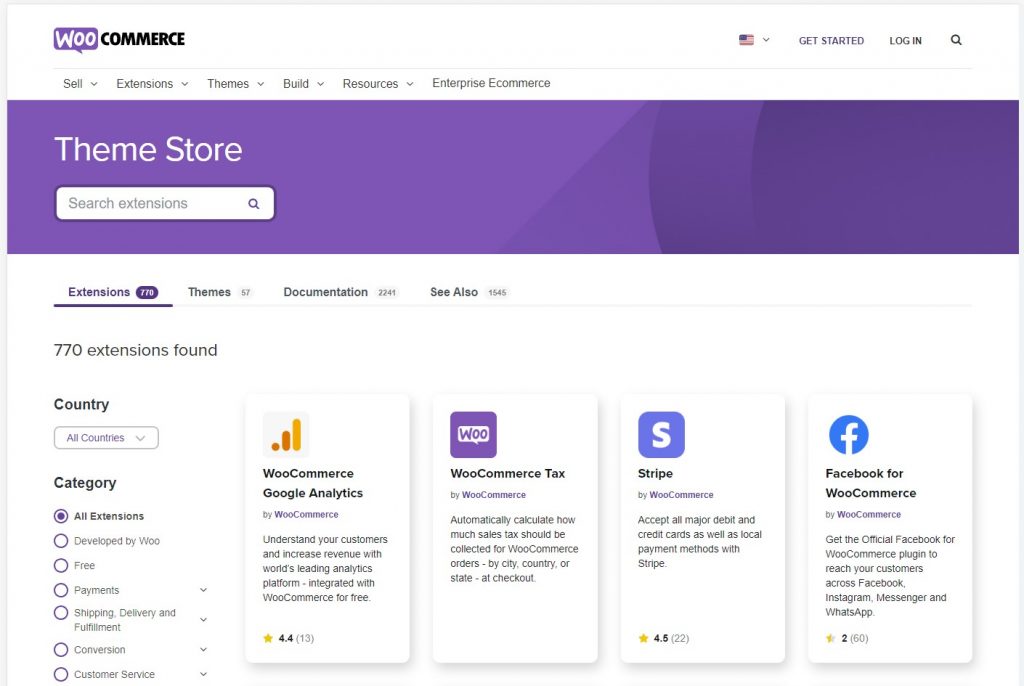Switch to the Themes tab

coord(209,292)
